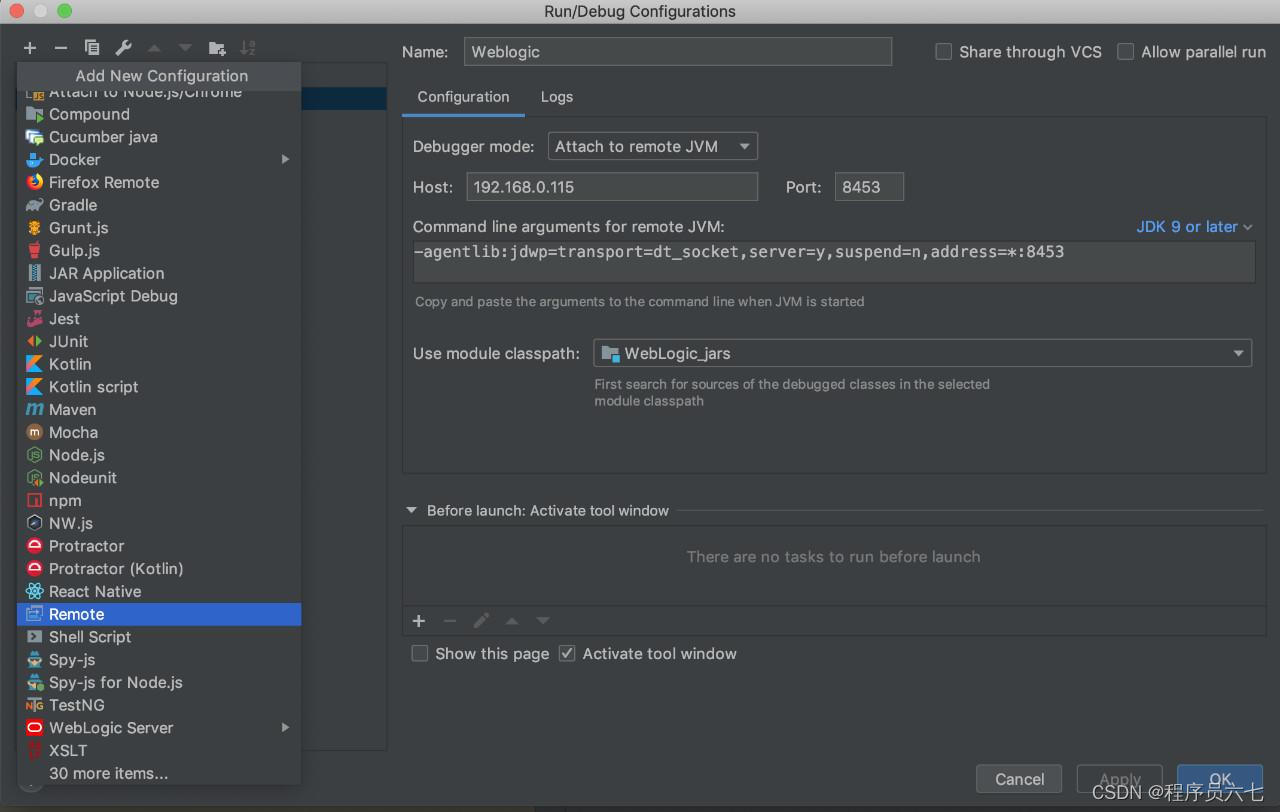Click the Mocha icon

point(35,432)
